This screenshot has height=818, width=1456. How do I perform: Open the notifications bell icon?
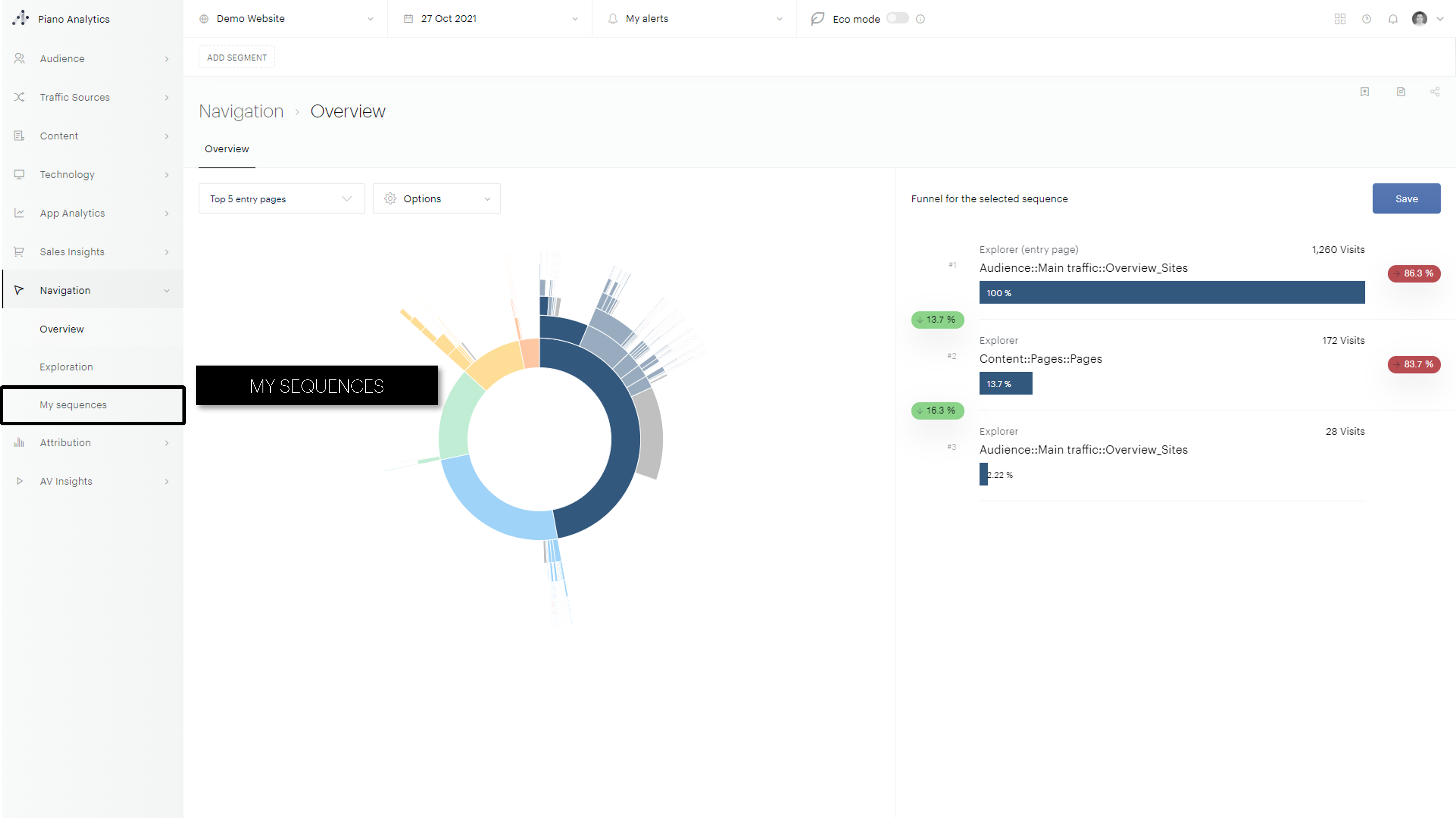[x=1393, y=19]
